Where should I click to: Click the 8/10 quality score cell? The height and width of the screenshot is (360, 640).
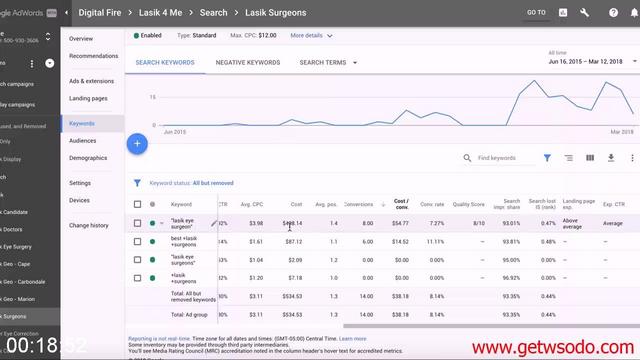pos(479,223)
